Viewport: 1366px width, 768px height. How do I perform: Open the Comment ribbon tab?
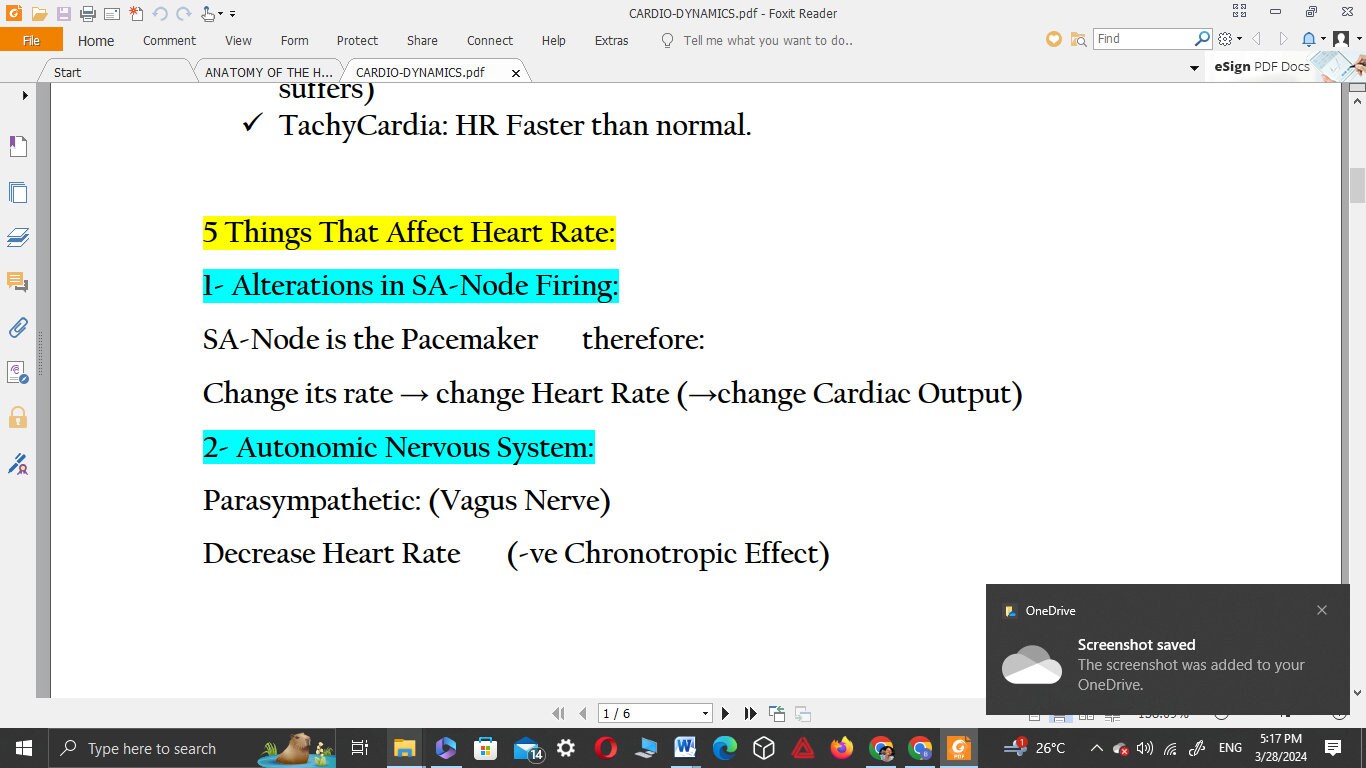pos(169,41)
